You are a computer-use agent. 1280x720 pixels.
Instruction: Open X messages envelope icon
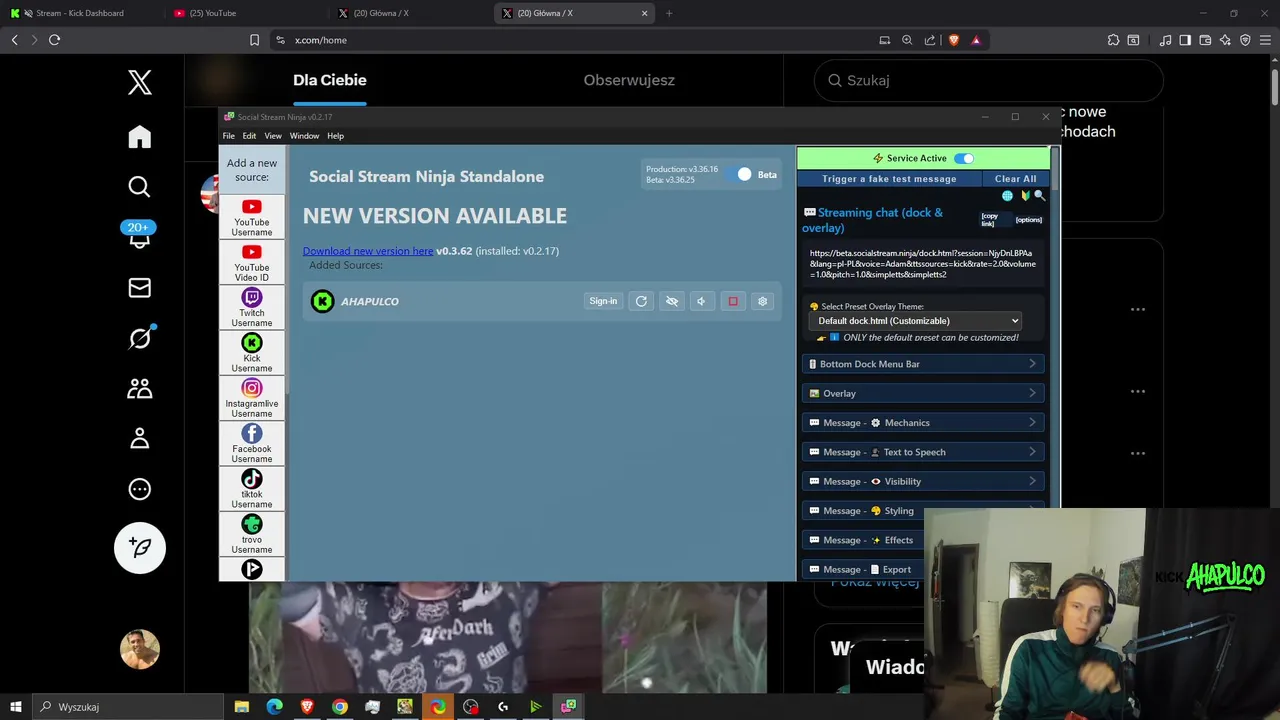(x=139, y=288)
